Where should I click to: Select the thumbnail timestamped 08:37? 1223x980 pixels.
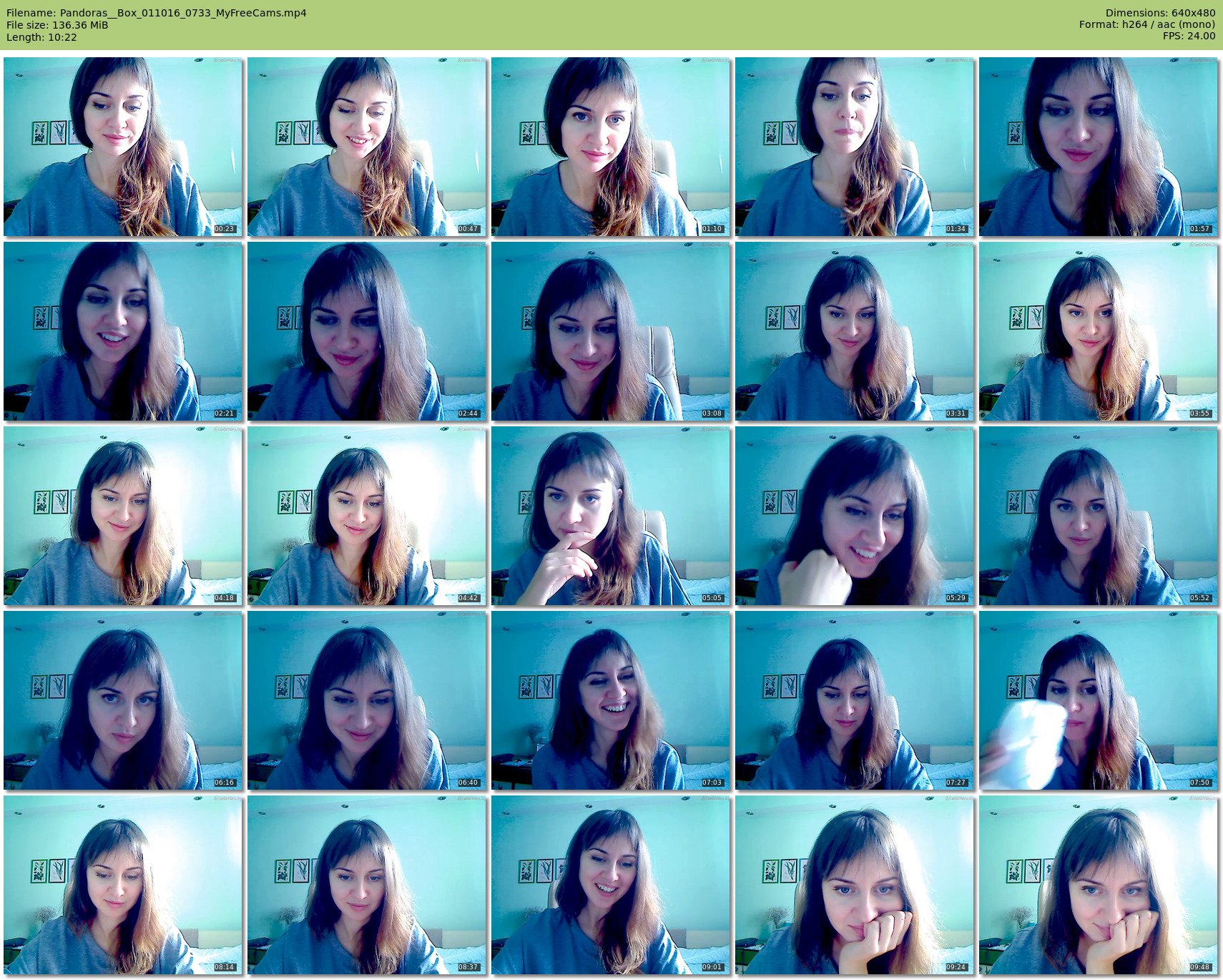(x=367, y=885)
